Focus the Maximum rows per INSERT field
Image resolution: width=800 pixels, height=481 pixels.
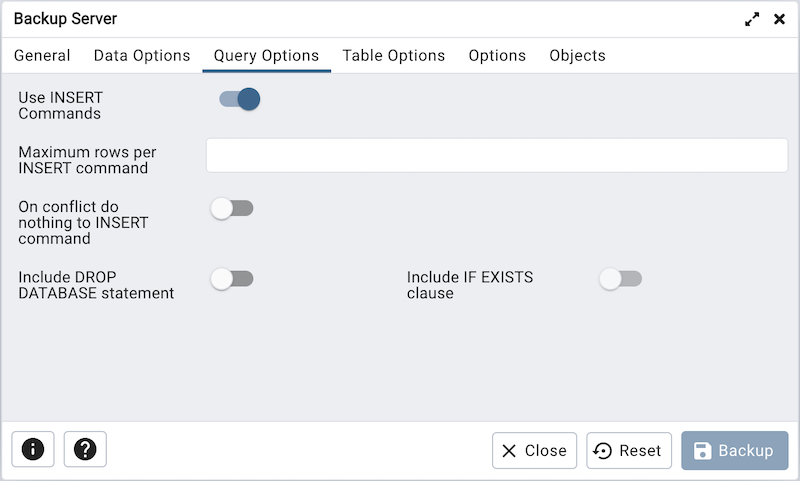497,155
